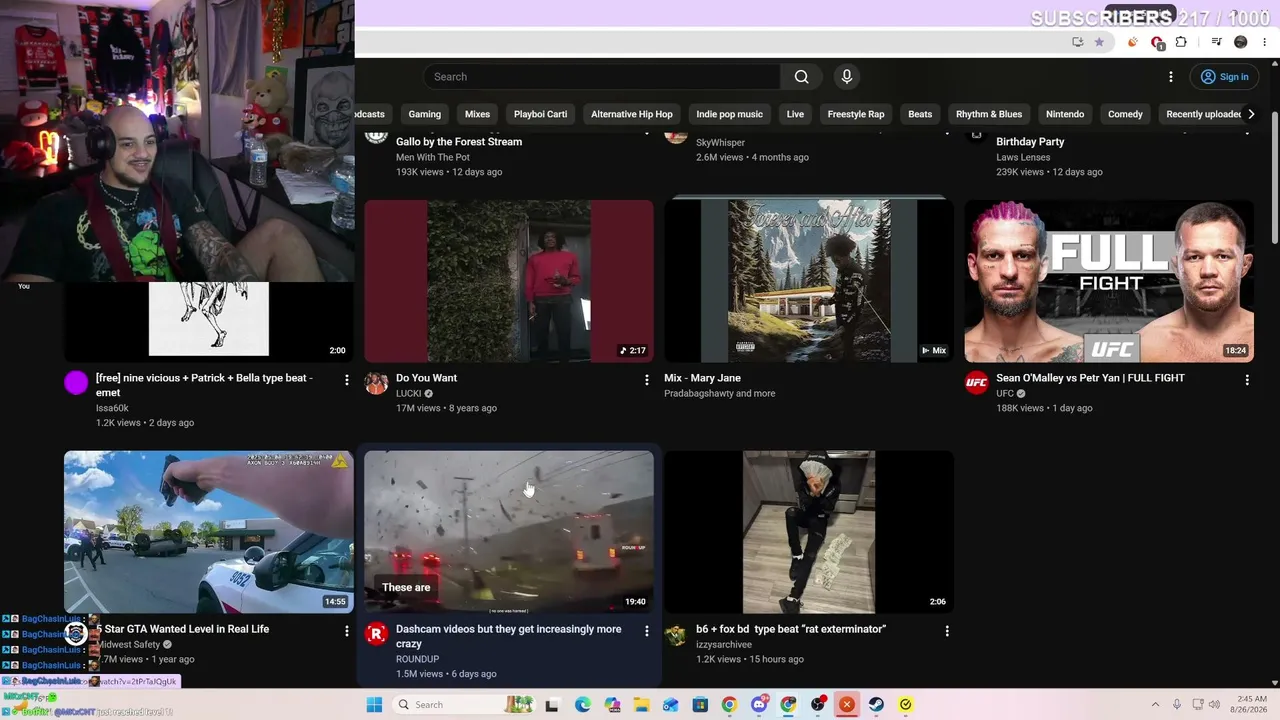
Task: Open the red extension with badge 1
Action: (x=1157, y=42)
